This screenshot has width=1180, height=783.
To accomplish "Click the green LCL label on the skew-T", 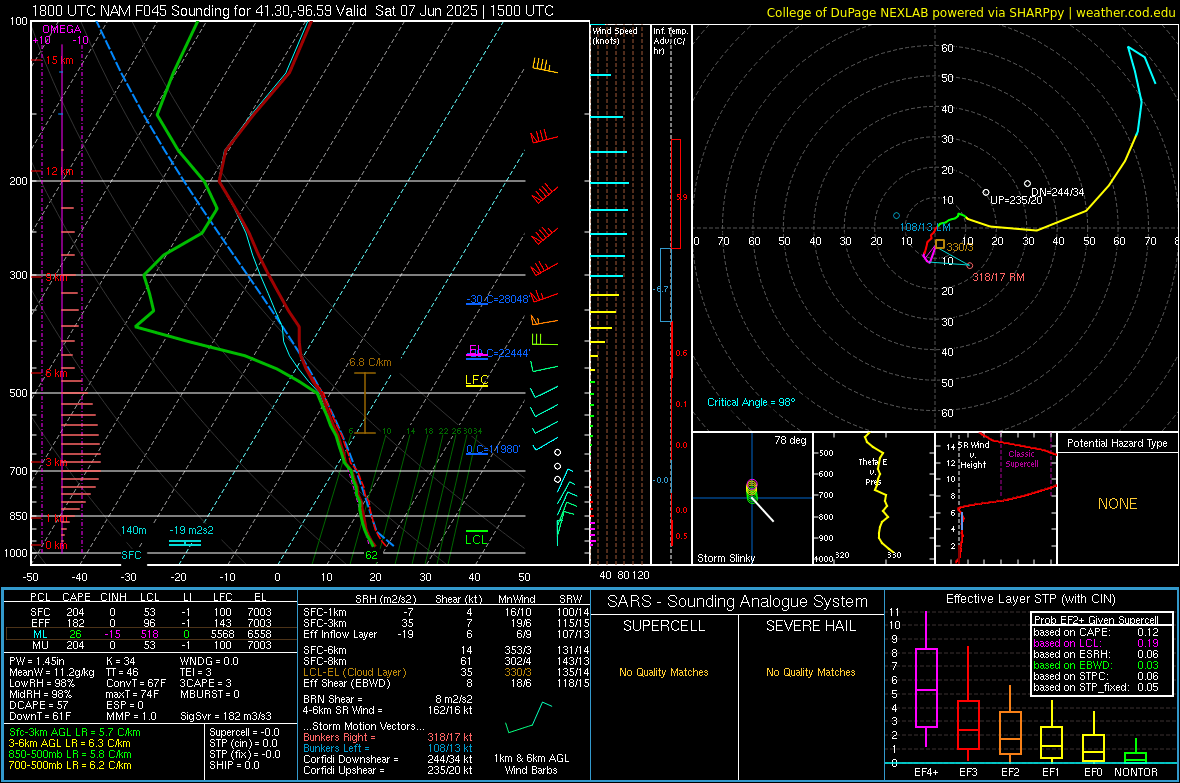I will [x=476, y=539].
